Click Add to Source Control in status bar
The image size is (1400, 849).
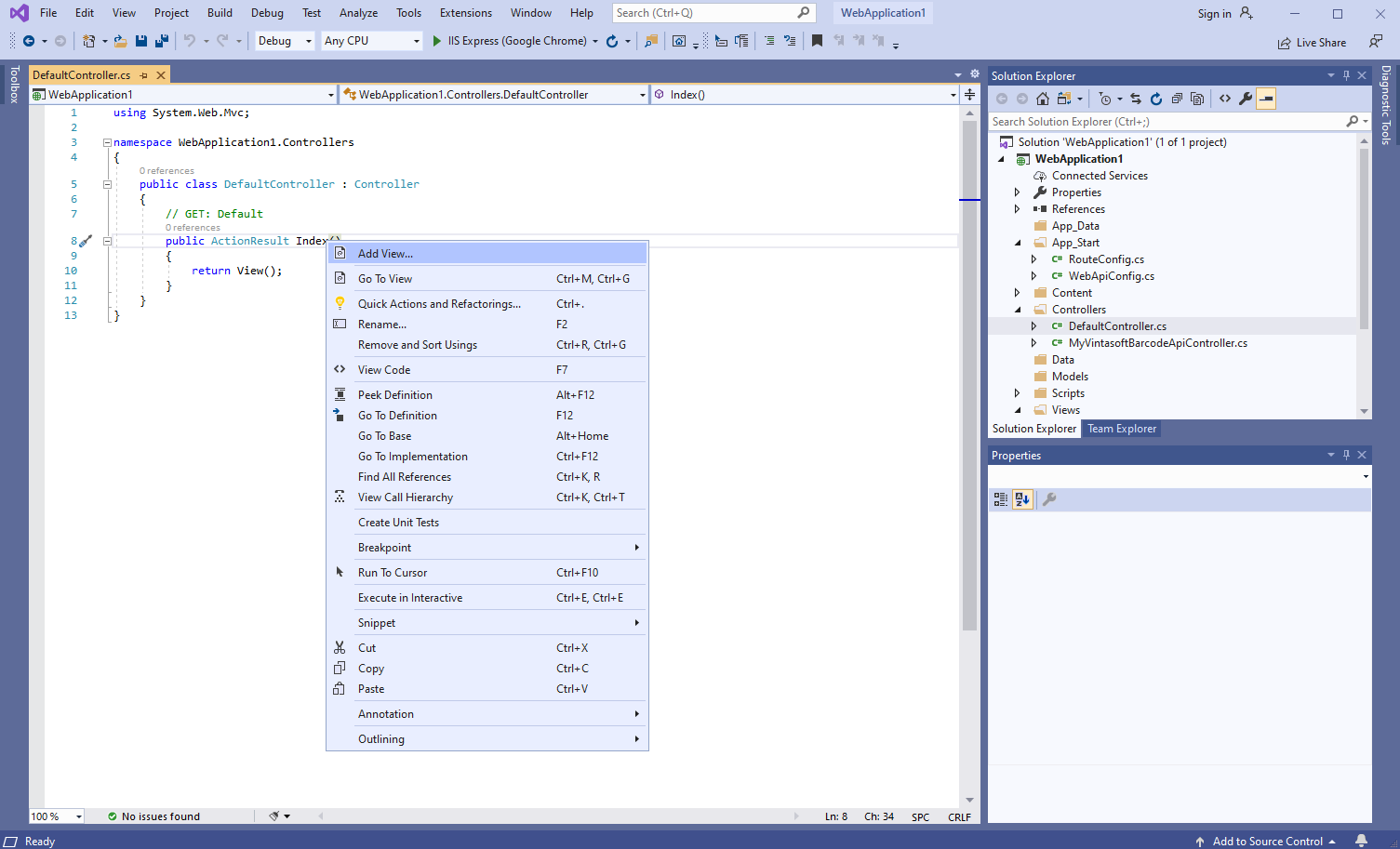[x=1267, y=842]
